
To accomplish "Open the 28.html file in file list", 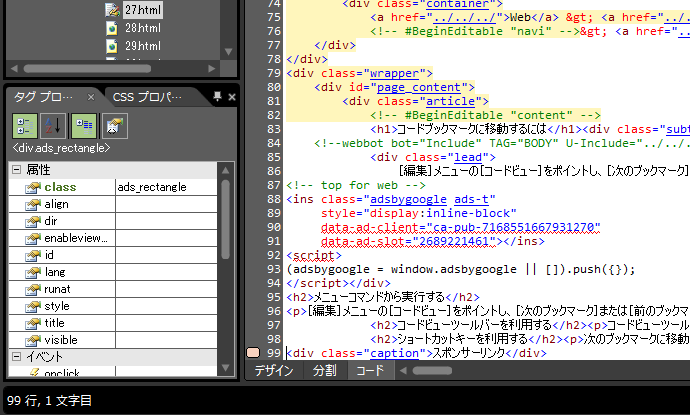I will point(143,28).
